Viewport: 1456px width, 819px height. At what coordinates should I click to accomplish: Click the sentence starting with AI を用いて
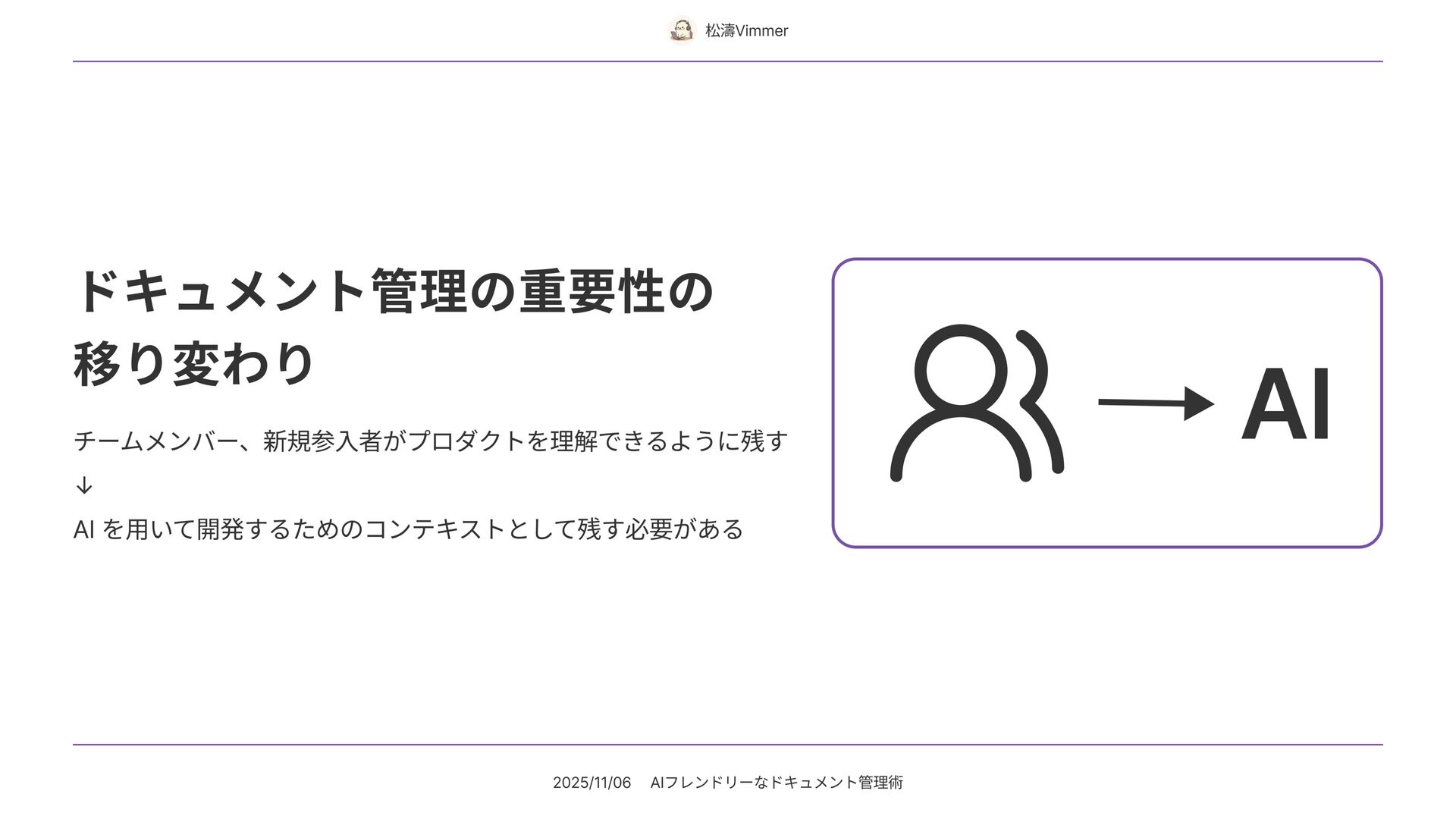[408, 529]
